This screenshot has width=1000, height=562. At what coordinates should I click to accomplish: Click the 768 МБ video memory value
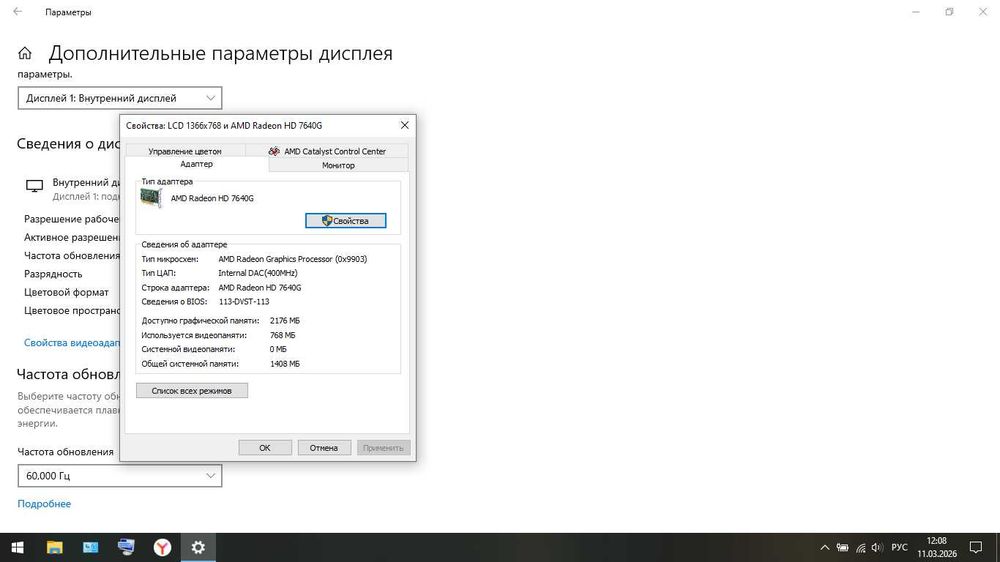point(283,335)
